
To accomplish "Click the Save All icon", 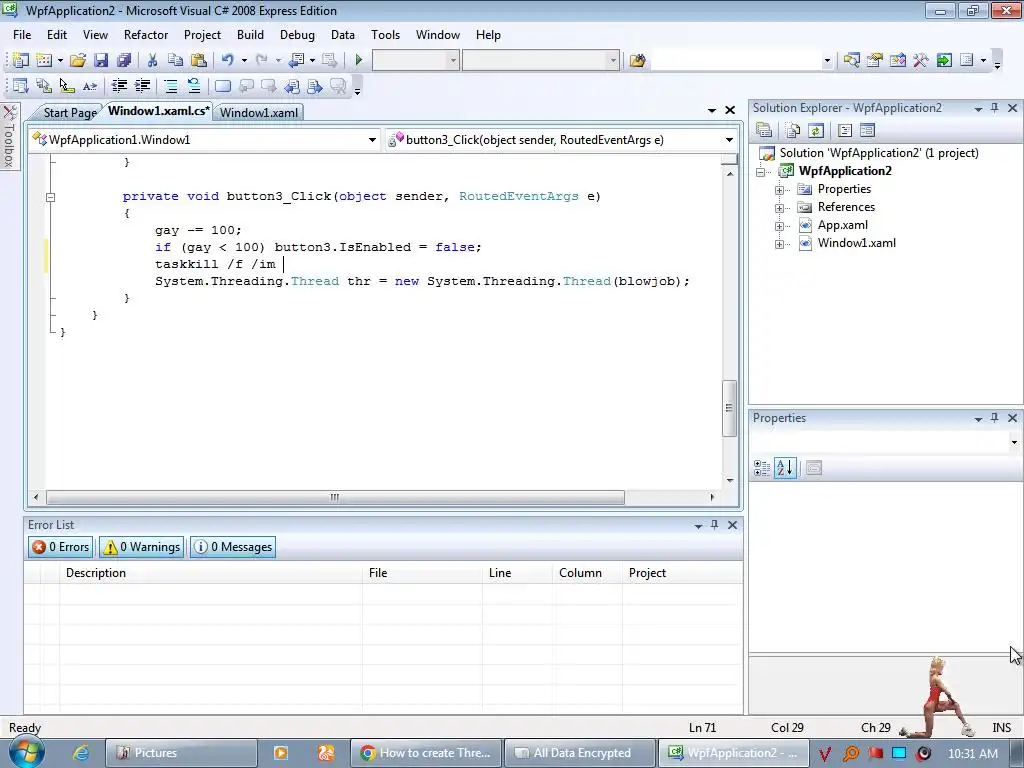I will (124, 61).
